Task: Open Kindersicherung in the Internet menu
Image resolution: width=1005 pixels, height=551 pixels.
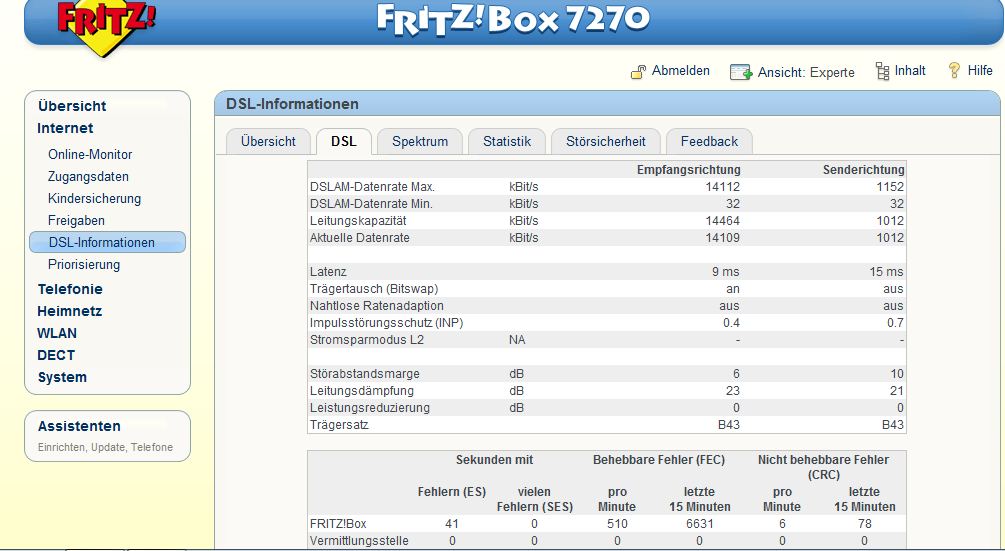Action: tap(94, 199)
